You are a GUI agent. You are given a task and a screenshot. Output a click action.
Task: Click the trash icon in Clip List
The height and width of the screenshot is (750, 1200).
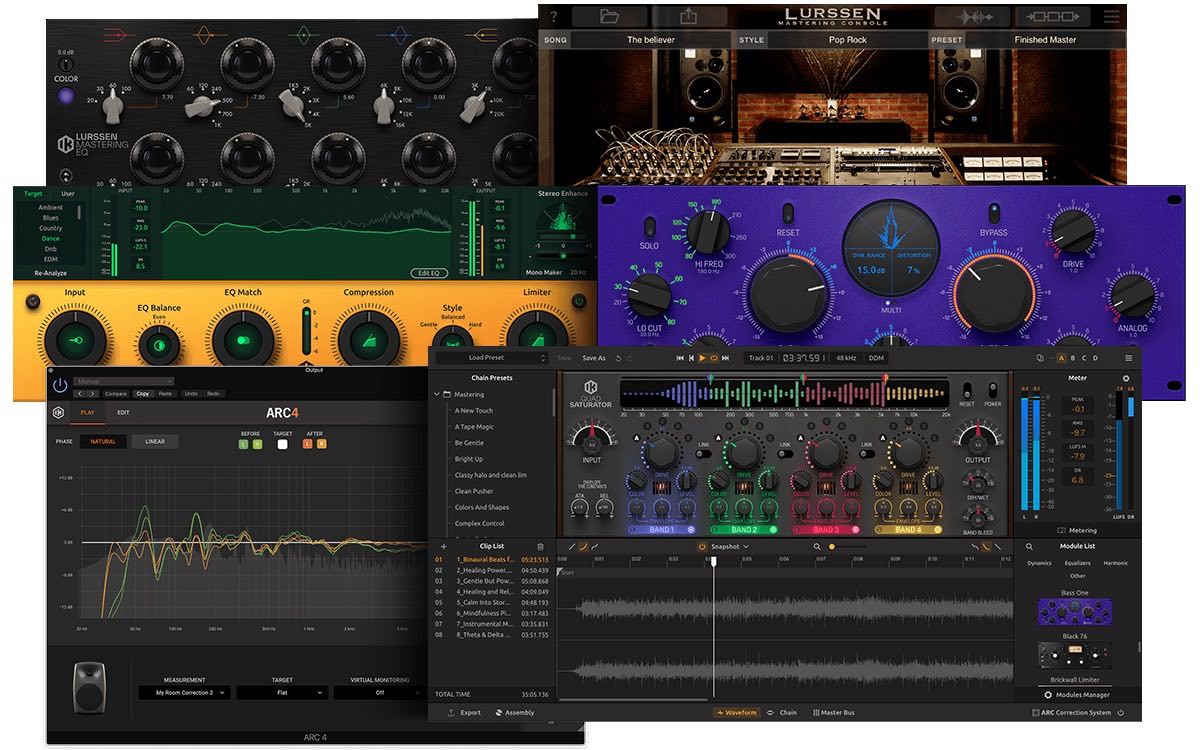(x=541, y=547)
